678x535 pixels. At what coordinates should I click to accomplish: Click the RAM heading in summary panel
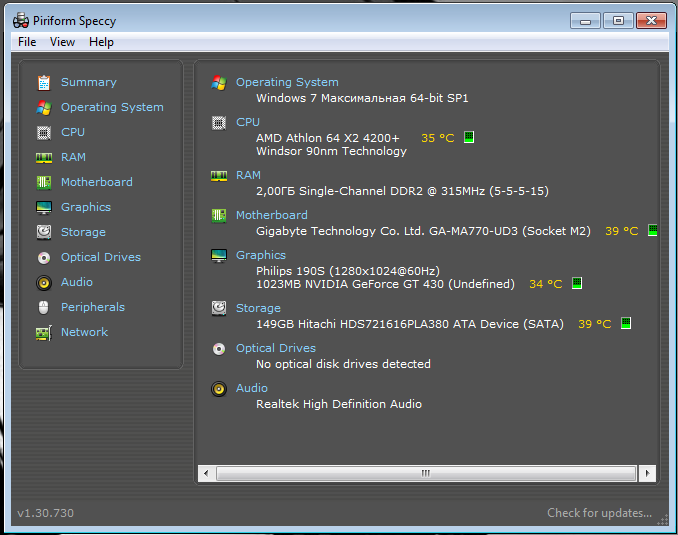[248, 175]
